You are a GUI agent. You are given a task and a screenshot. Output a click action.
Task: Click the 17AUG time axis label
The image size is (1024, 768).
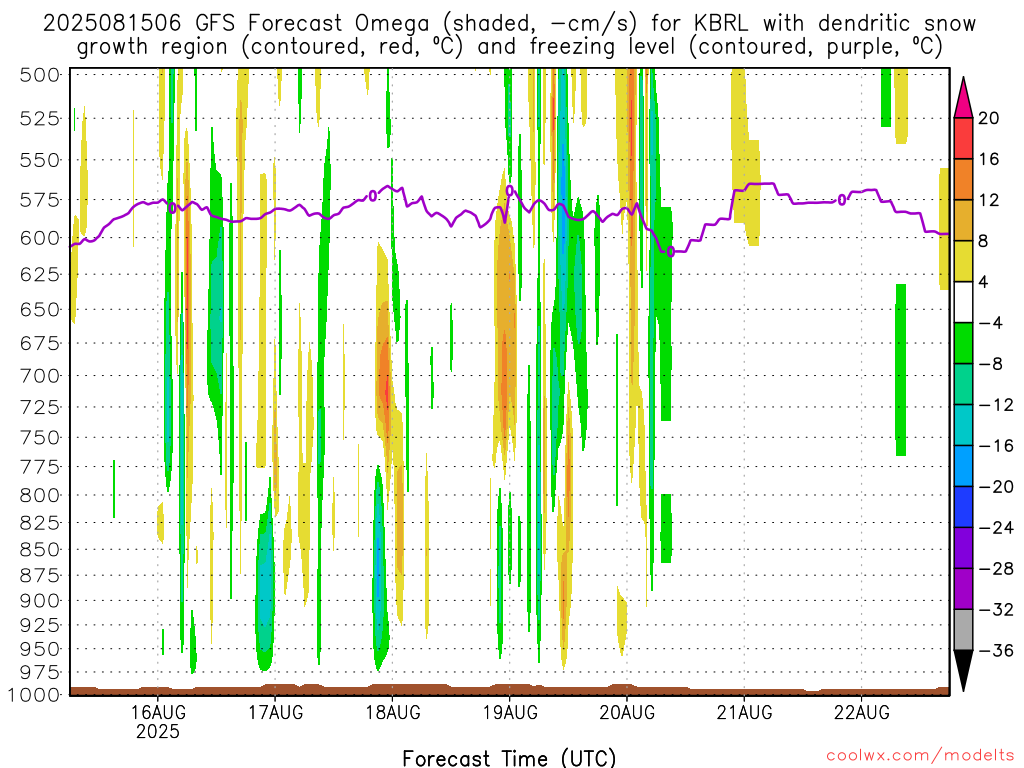pos(275,712)
